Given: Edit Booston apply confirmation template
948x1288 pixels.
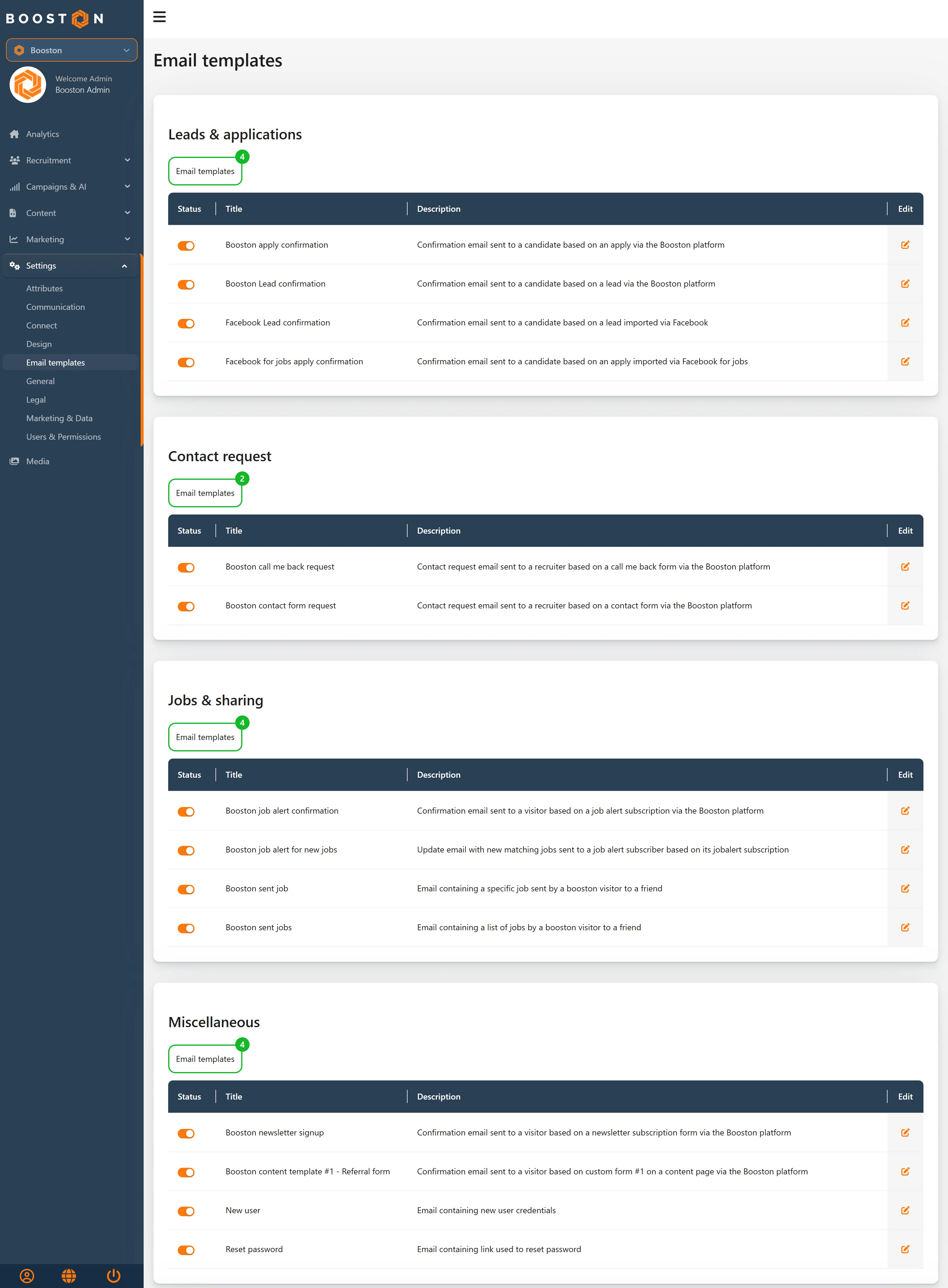Looking at the screenshot, I should [x=905, y=245].
